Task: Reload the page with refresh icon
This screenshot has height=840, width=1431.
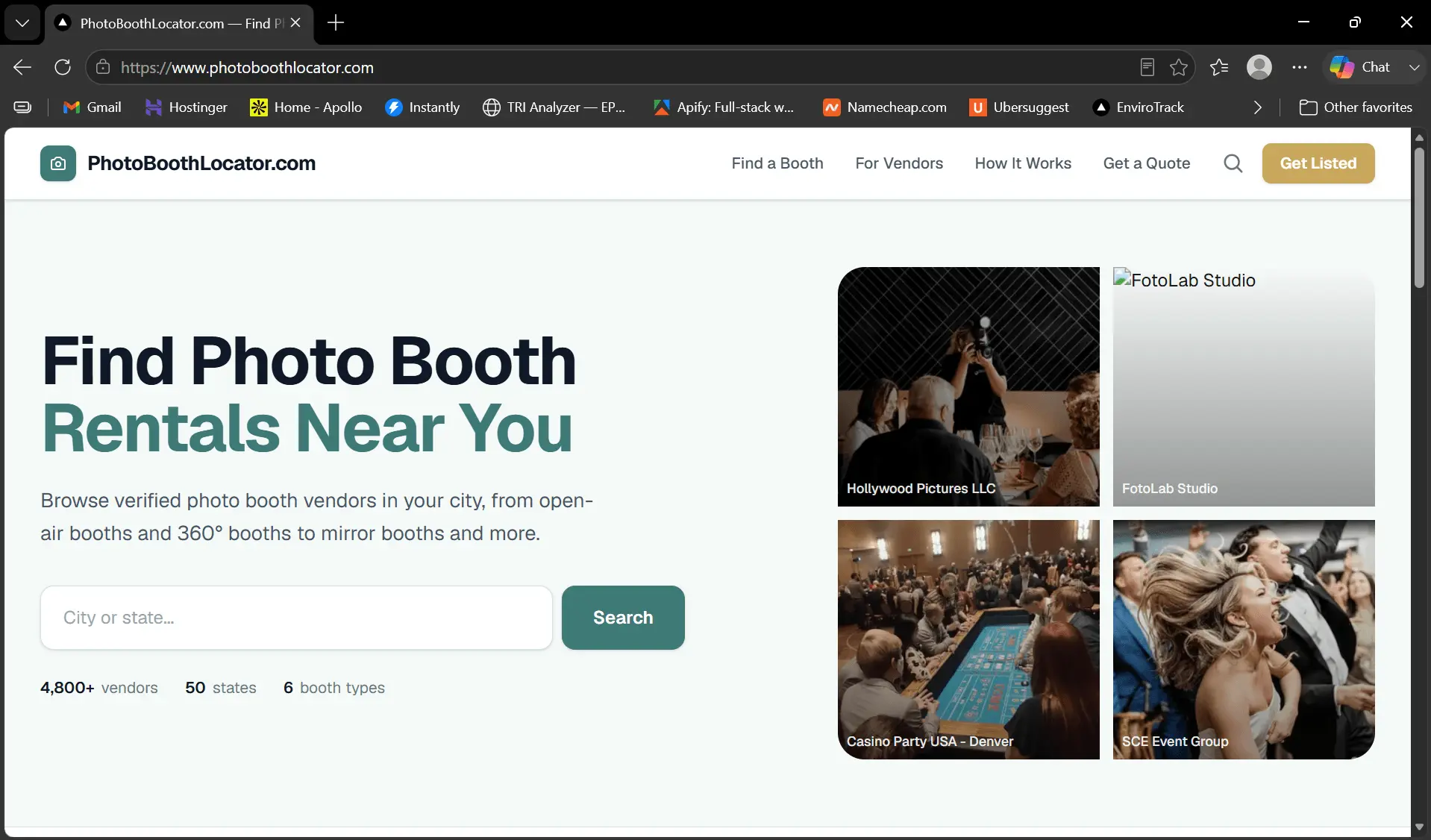Action: [63, 67]
